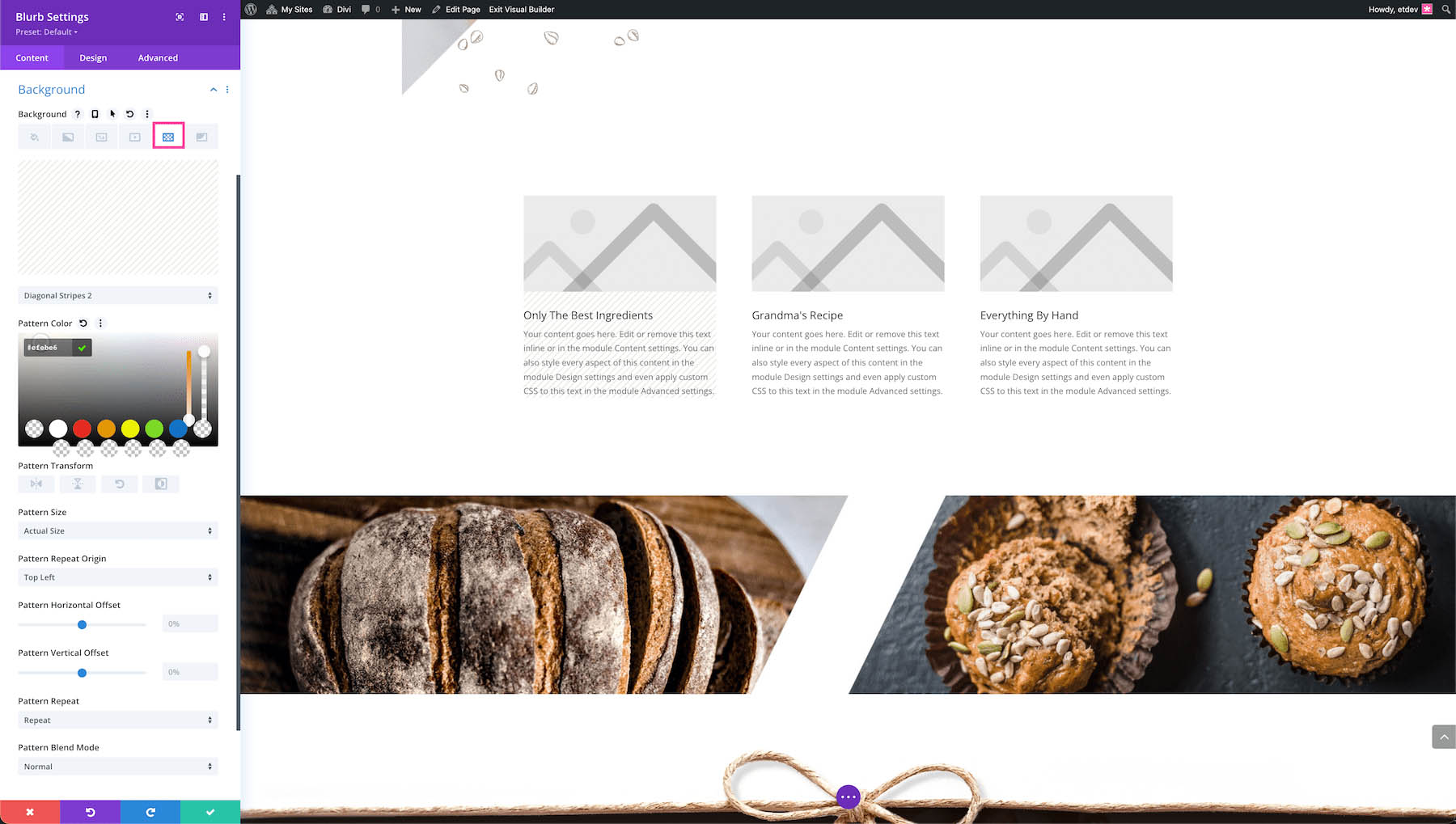The width and height of the screenshot is (1456, 824).
Task: Click the Pattern Vertical Offset value field
Action: (x=190, y=672)
